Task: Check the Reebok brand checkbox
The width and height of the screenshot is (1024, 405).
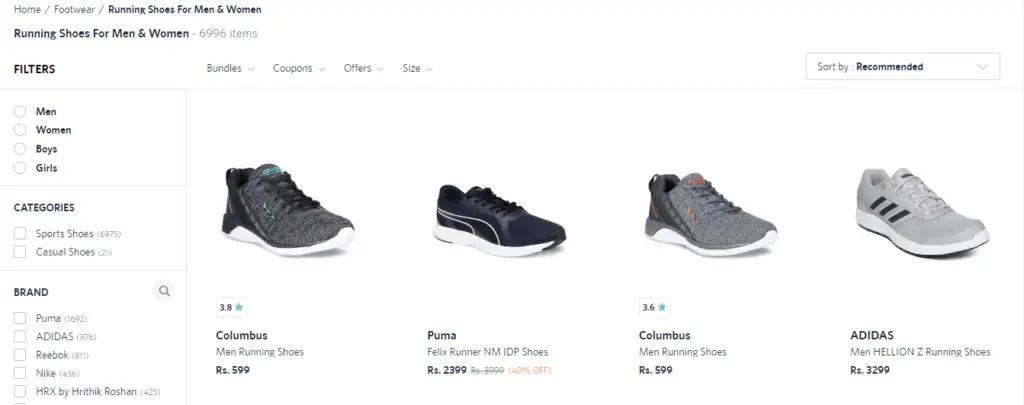Action: coord(20,355)
